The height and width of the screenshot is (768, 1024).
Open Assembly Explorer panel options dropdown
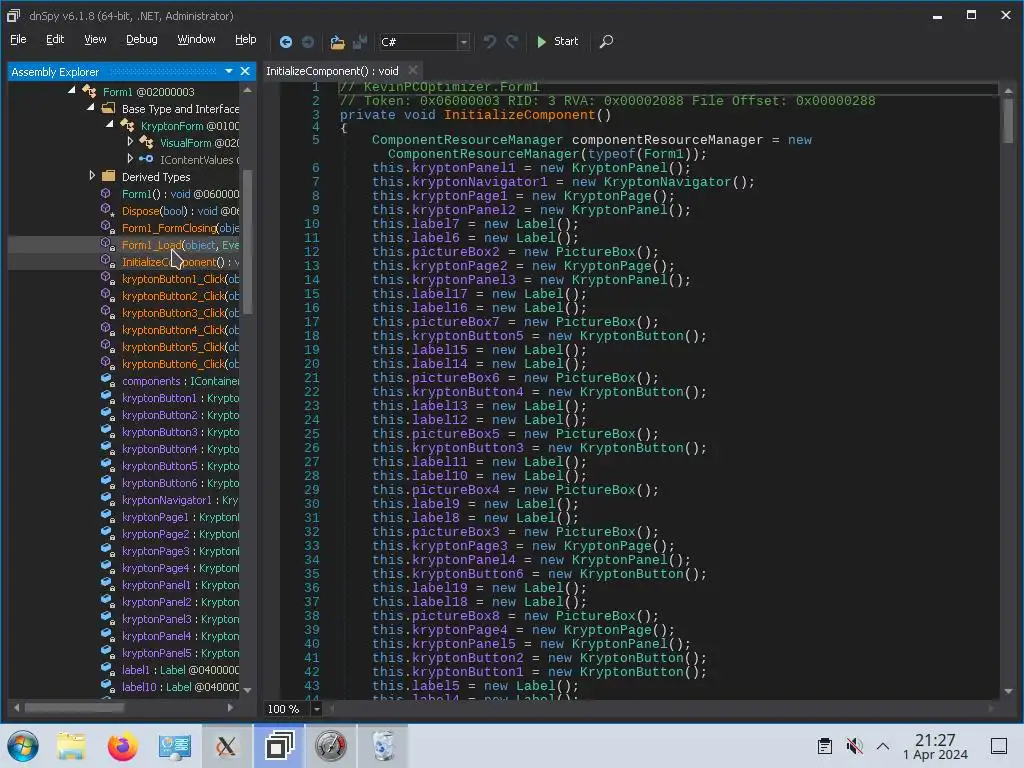[229, 71]
